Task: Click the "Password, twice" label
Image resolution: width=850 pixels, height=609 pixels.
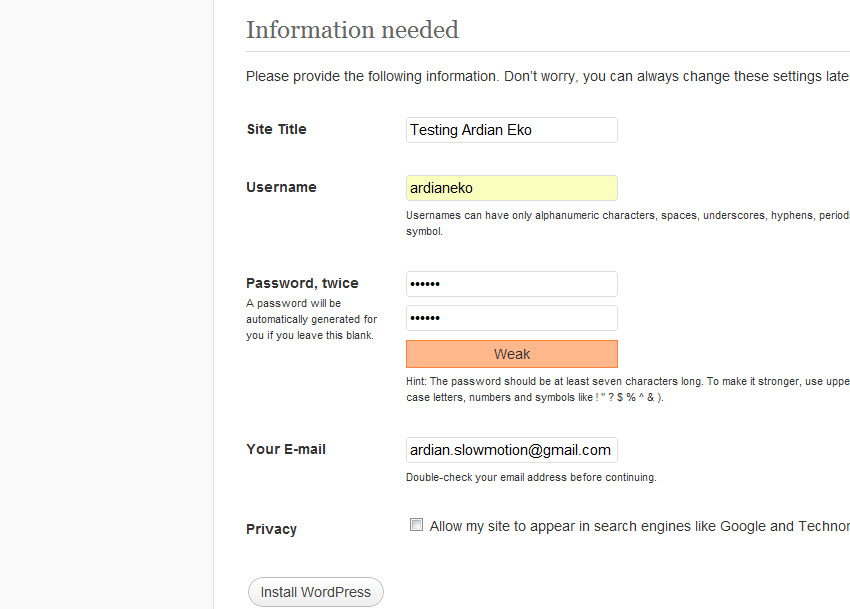Action: tap(302, 283)
